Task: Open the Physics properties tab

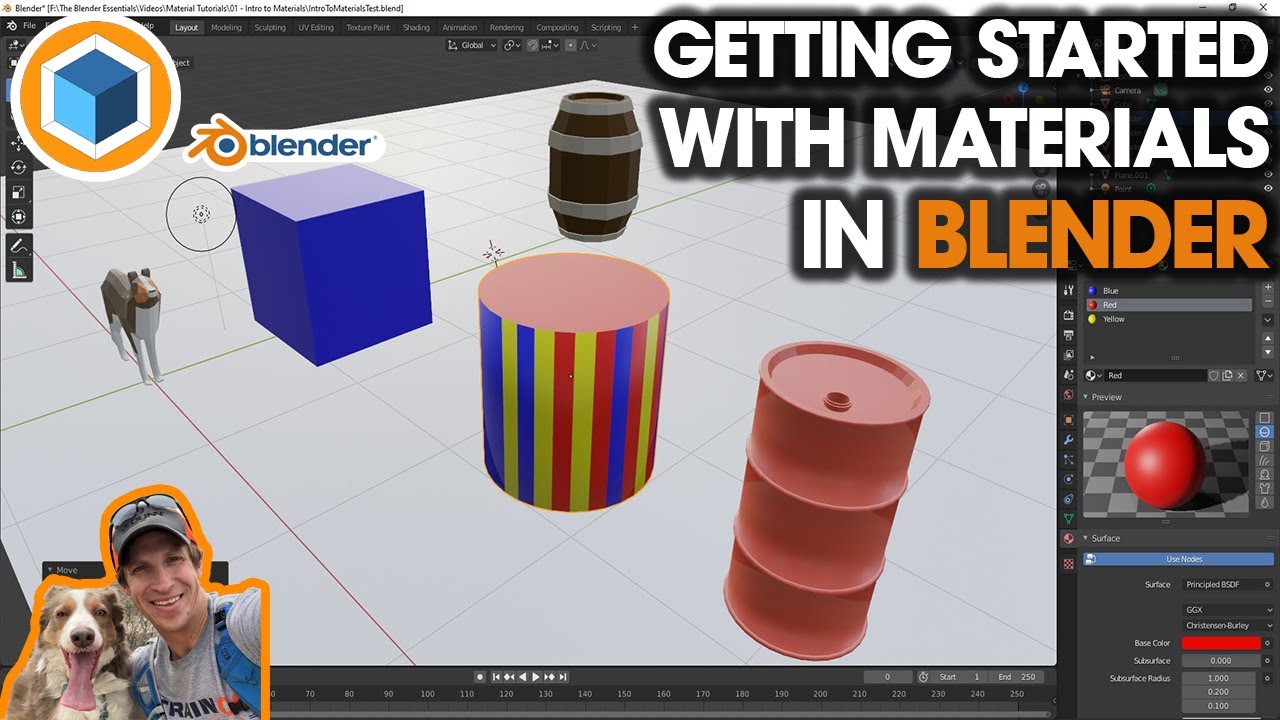Action: pos(1068,479)
